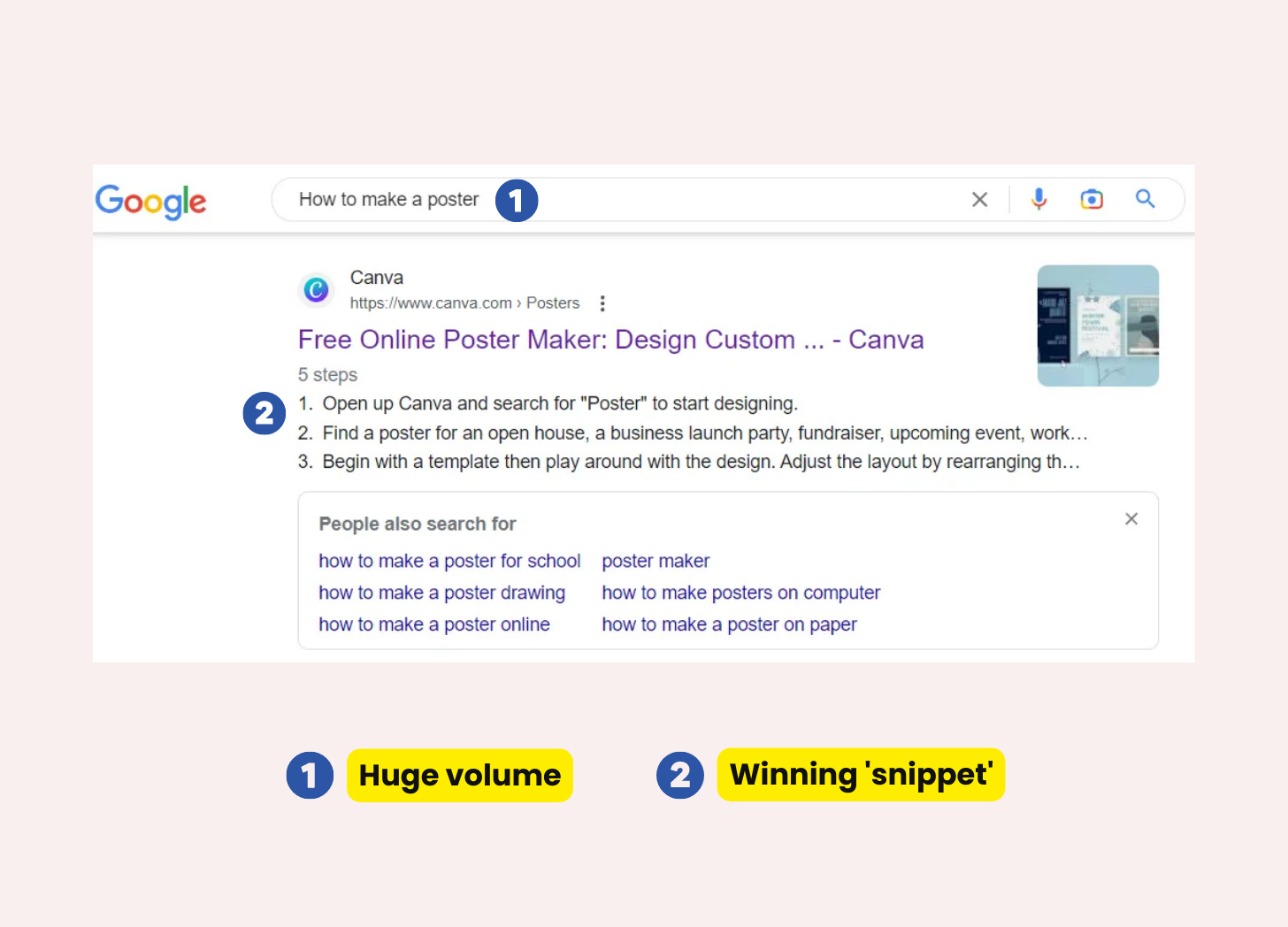Open image search via the camera icon
The image size is (1288, 927).
[x=1092, y=200]
